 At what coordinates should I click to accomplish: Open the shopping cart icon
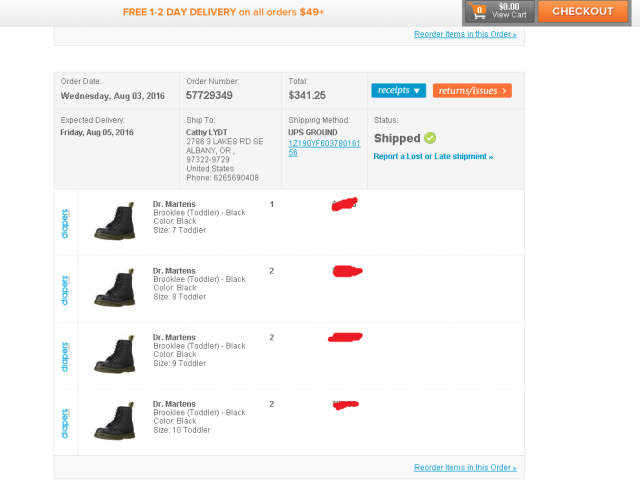tap(480, 11)
